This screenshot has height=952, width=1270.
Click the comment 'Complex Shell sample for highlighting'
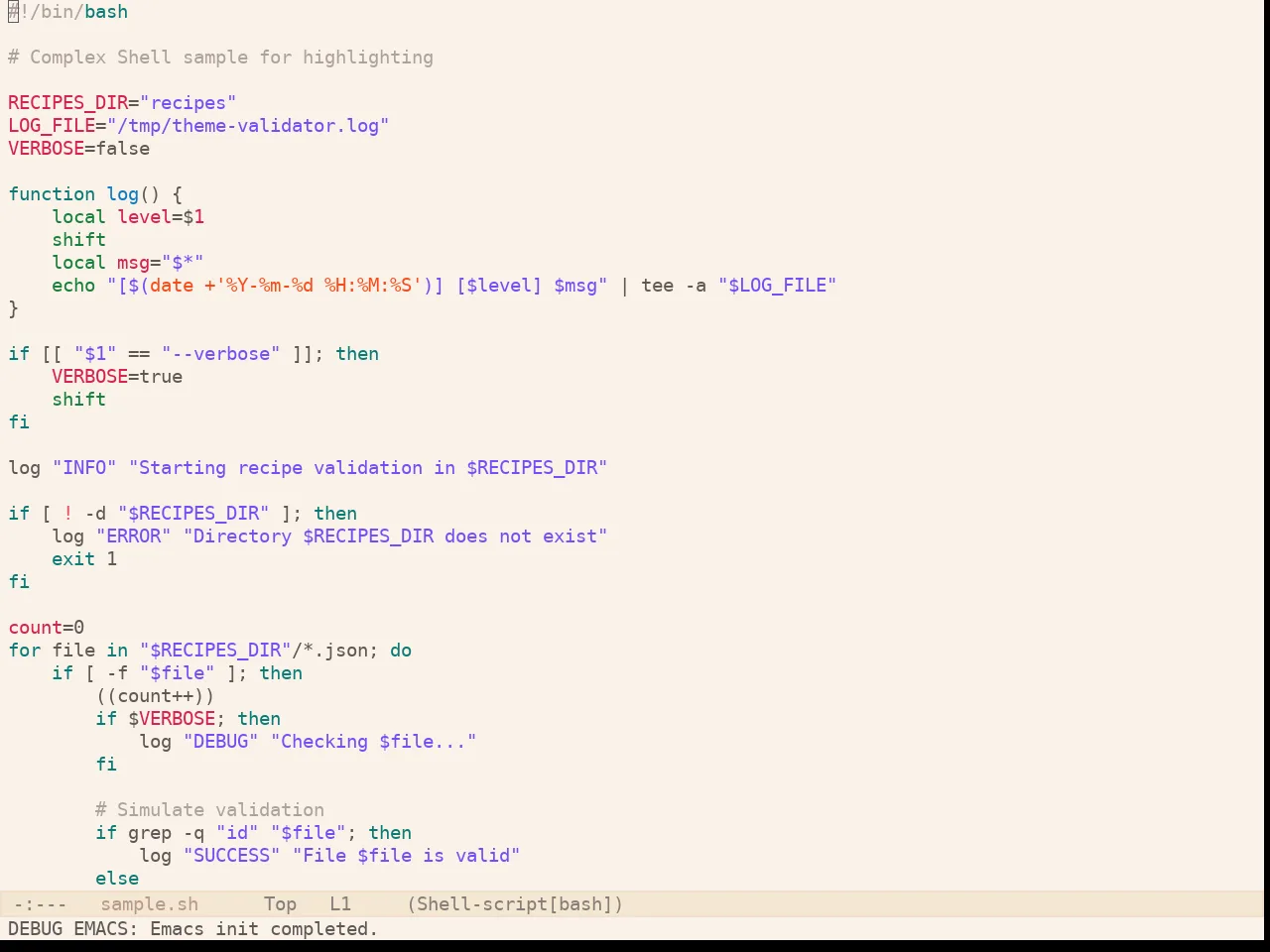(231, 58)
